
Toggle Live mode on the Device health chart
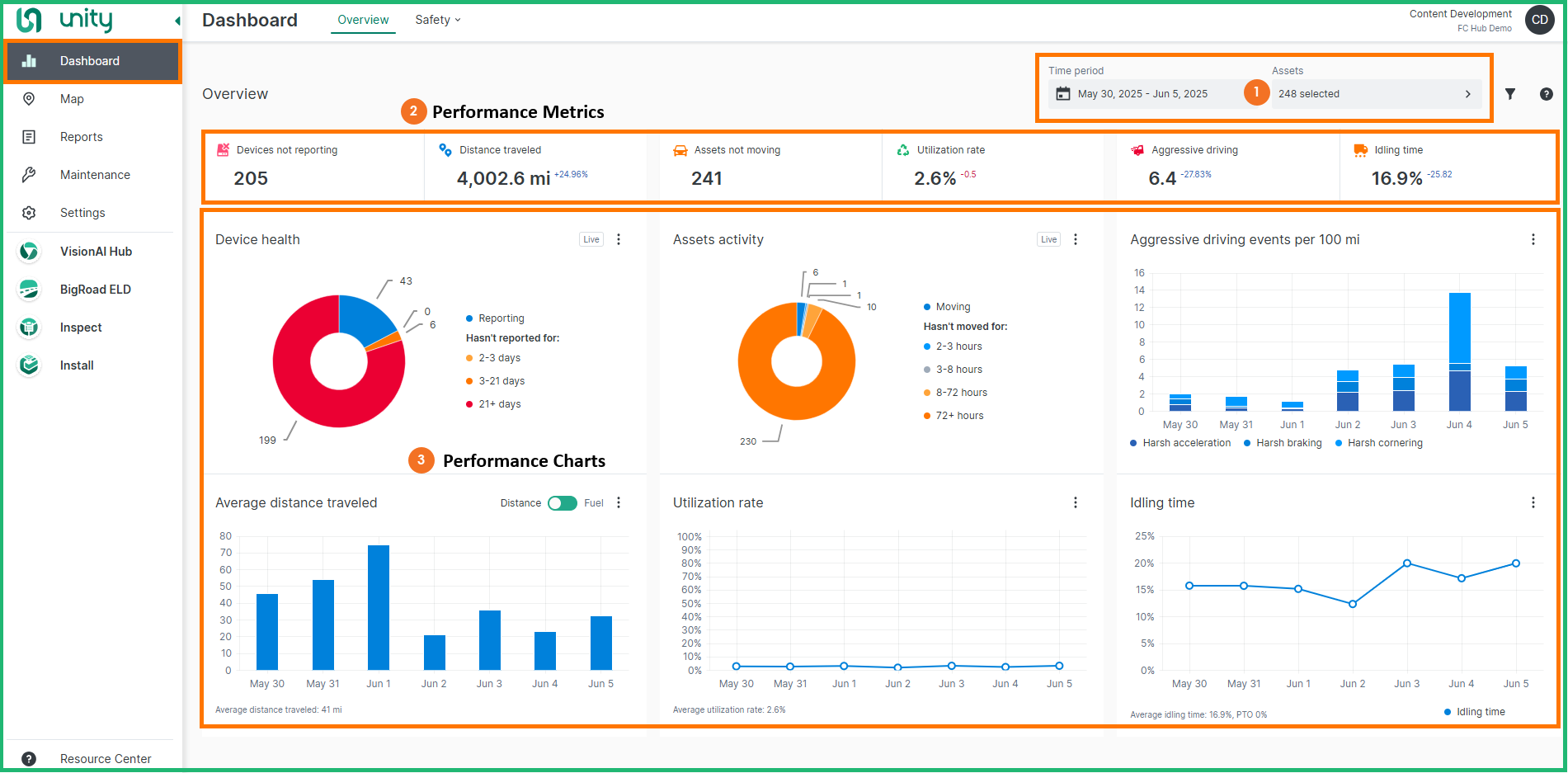[x=591, y=238]
